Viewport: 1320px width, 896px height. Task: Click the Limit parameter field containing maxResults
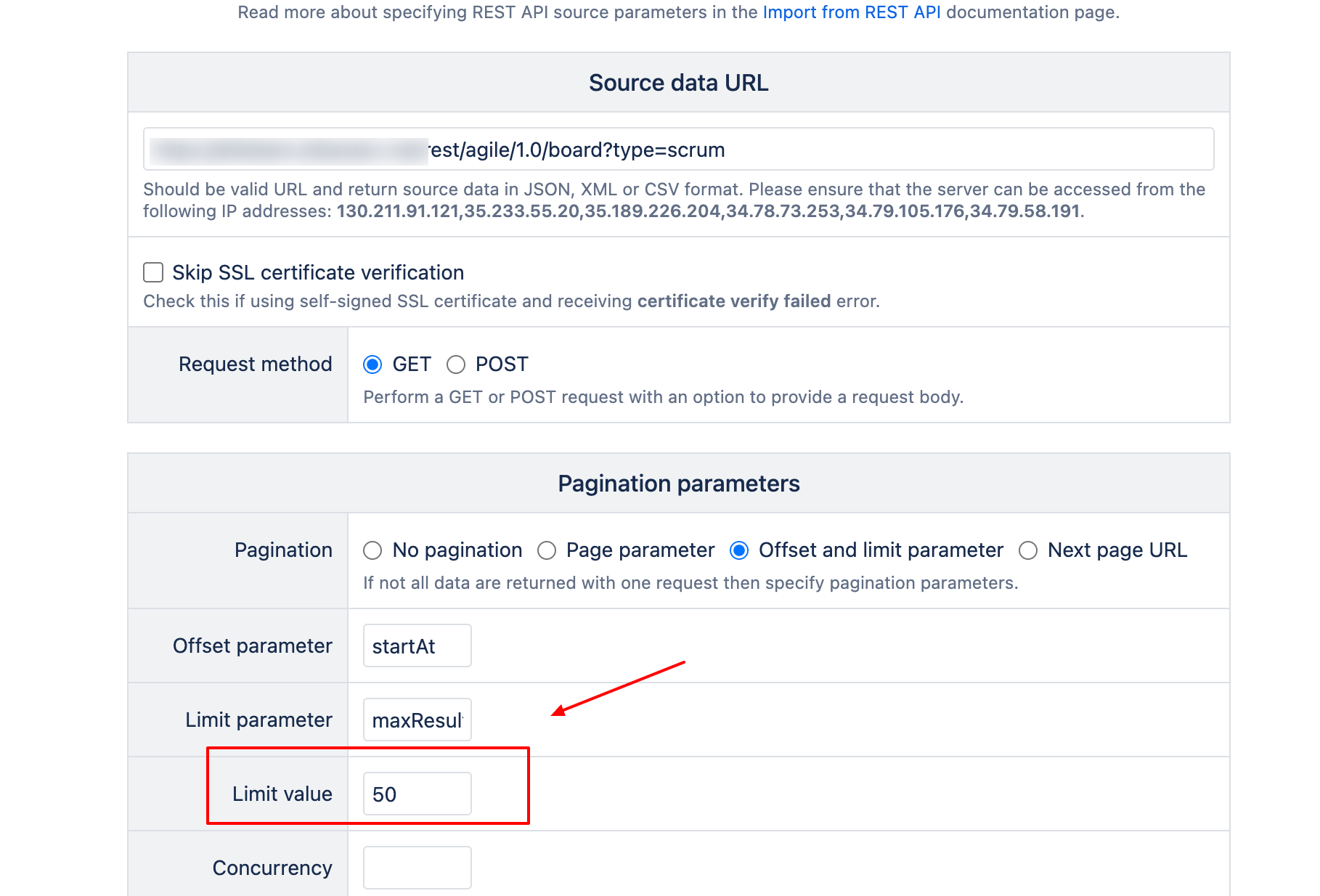click(417, 720)
